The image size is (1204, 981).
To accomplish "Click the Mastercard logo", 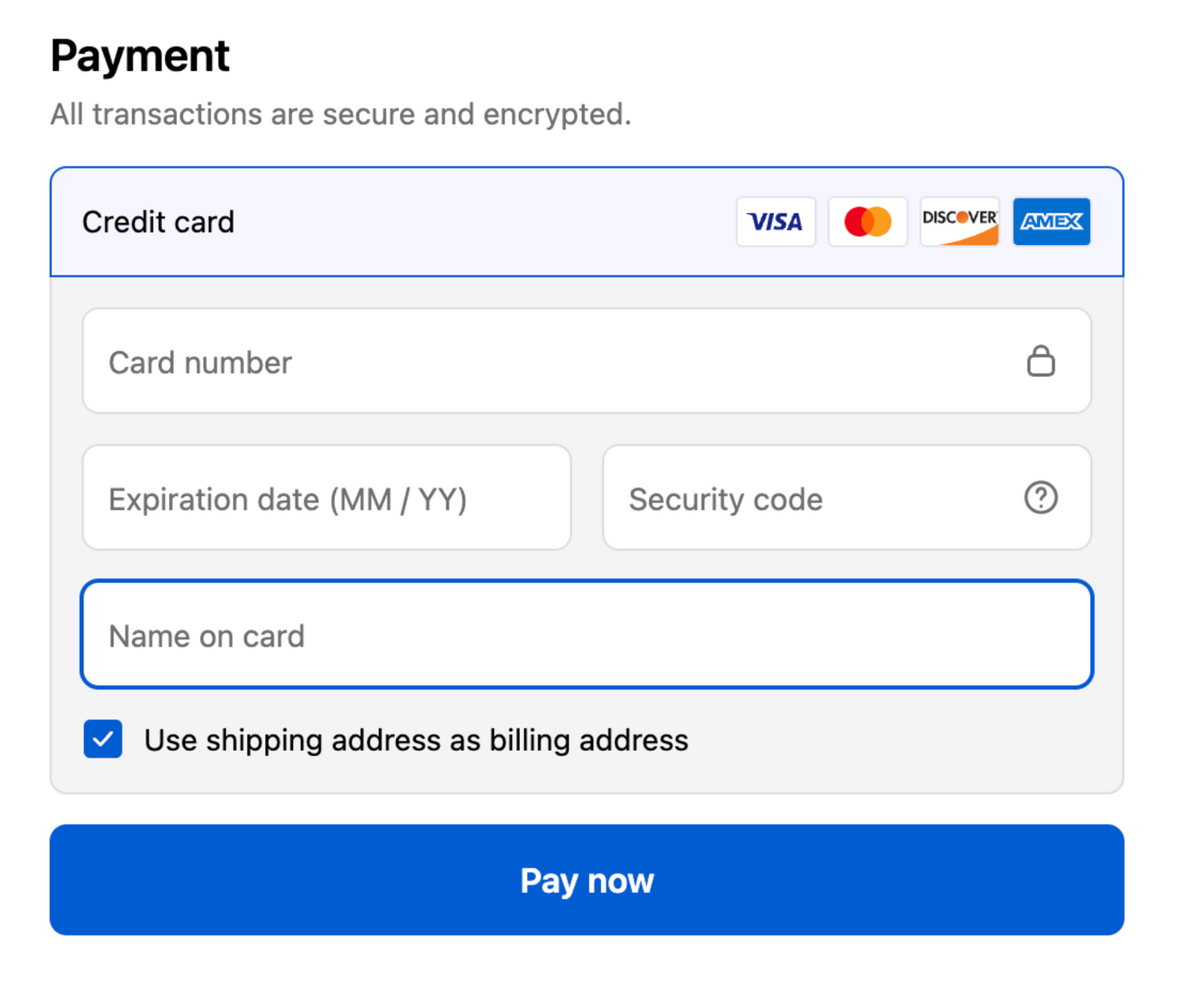I will click(867, 222).
